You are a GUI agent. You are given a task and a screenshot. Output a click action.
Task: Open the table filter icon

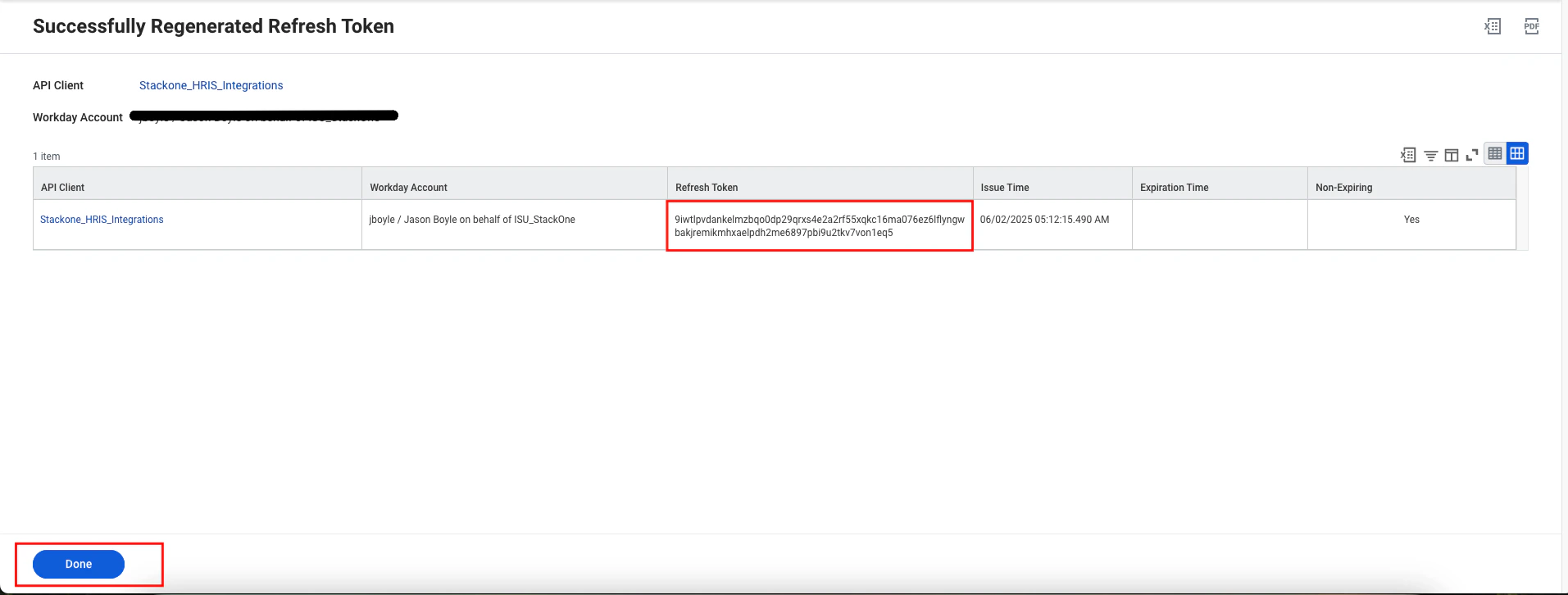[1430, 155]
